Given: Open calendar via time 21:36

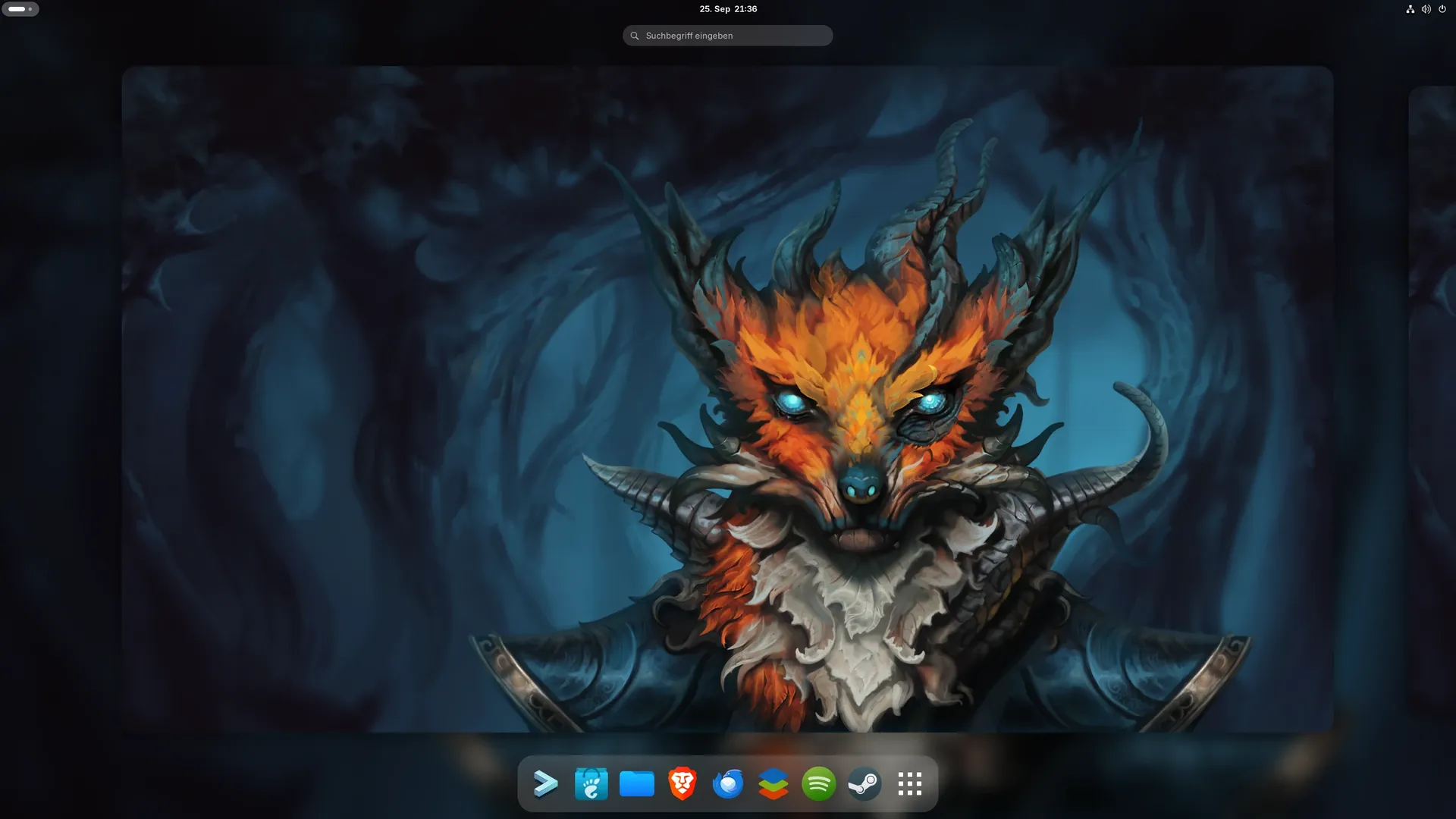Looking at the screenshot, I should coord(745,9).
